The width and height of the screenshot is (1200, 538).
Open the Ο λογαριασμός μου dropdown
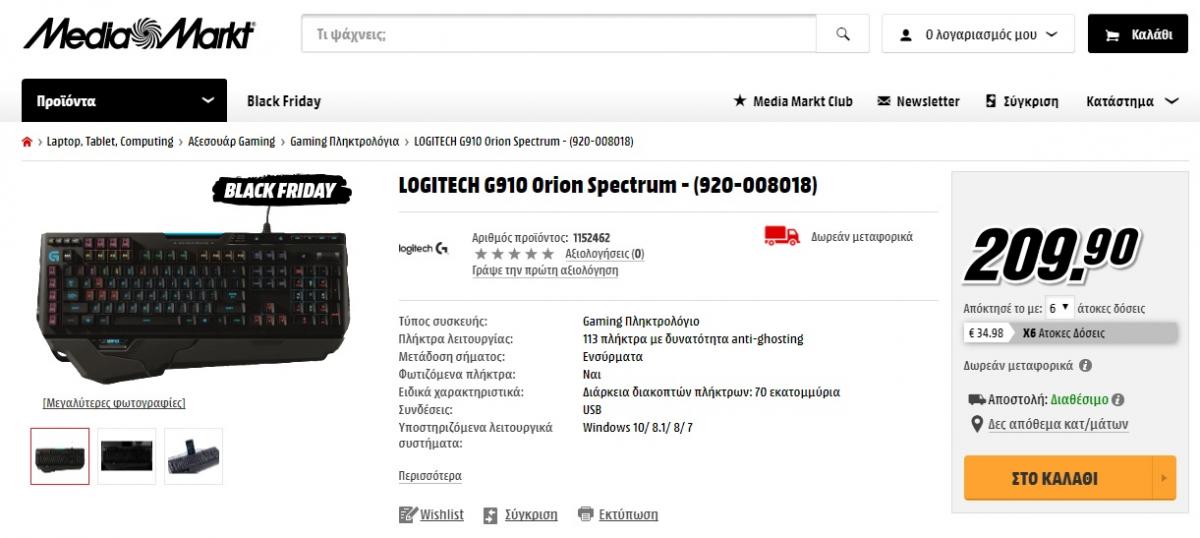(x=978, y=34)
